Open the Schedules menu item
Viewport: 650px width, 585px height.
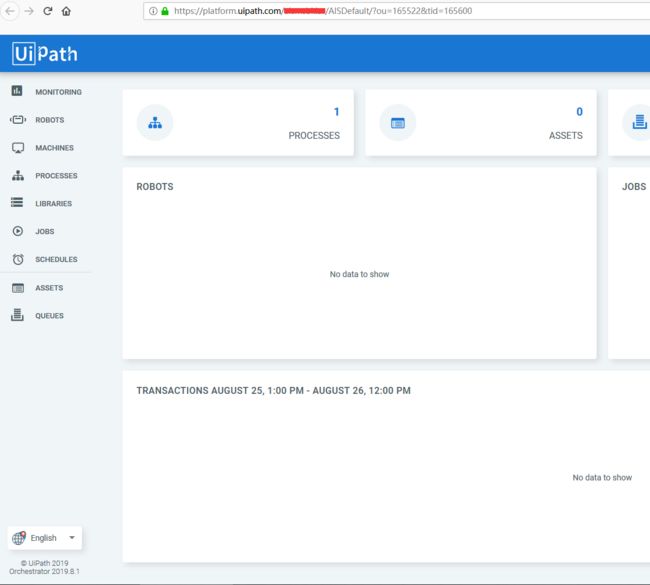pyautogui.click(x=56, y=259)
